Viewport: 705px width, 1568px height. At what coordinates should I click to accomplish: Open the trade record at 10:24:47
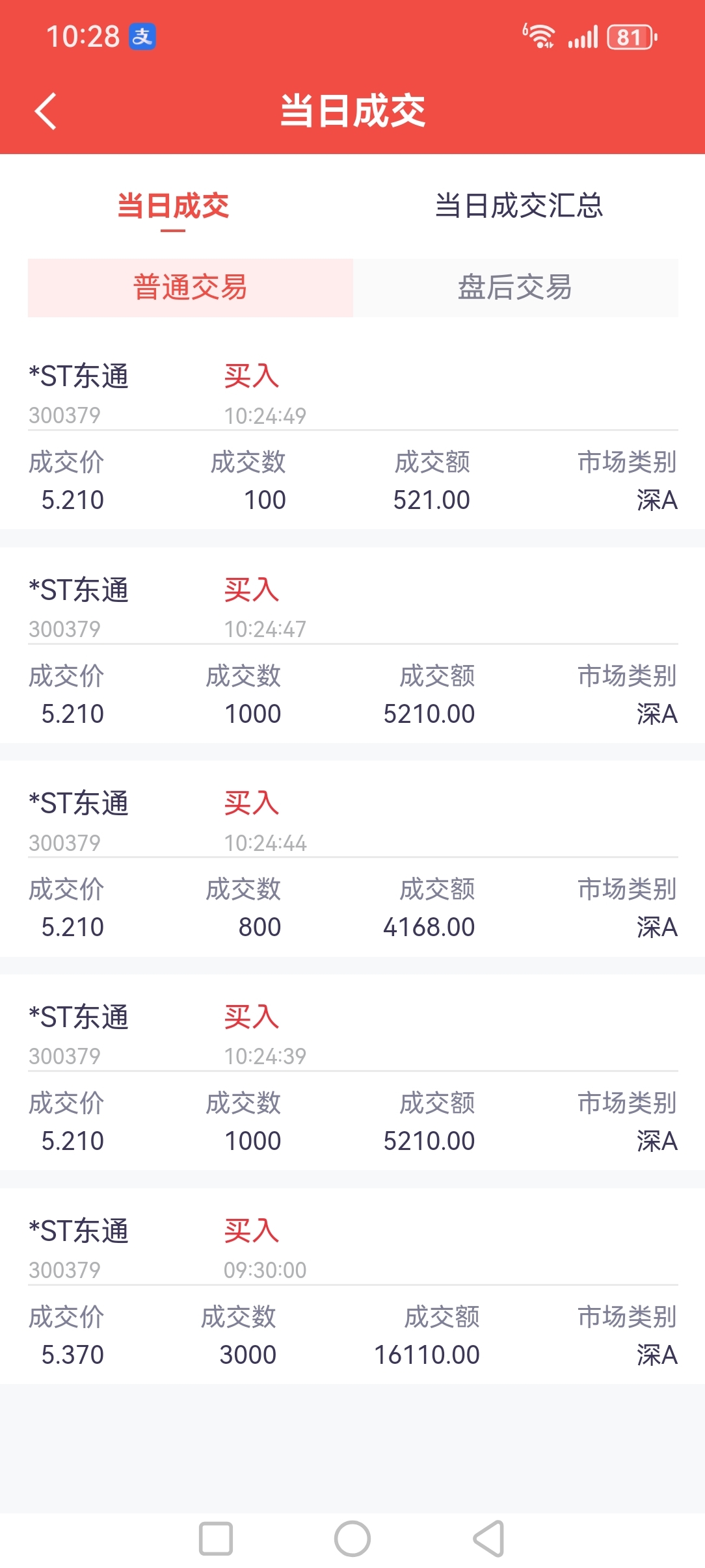(352, 645)
